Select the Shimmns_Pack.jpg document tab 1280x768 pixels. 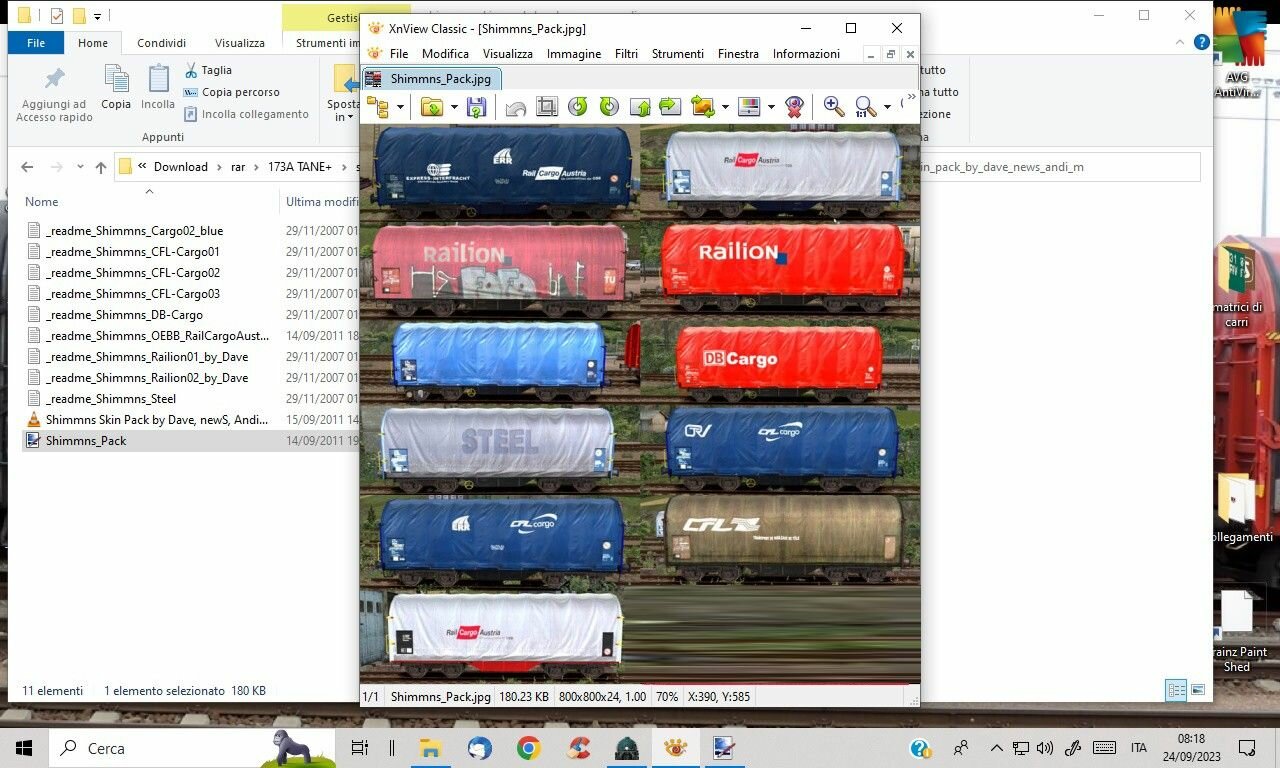coord(431,79)
